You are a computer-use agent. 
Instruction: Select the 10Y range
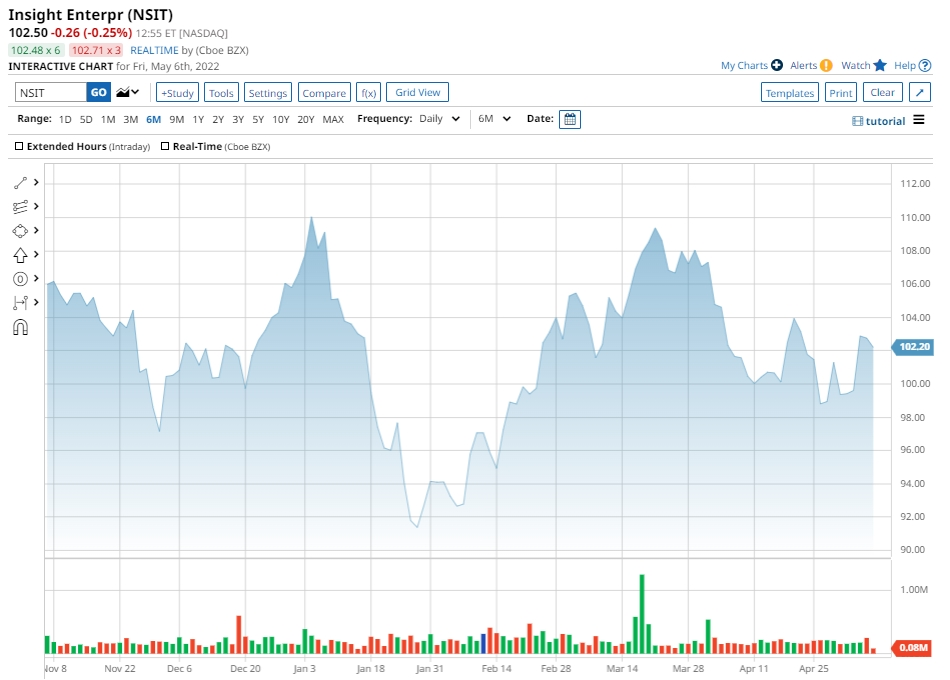pyautogui.click(x=281, y=119)
